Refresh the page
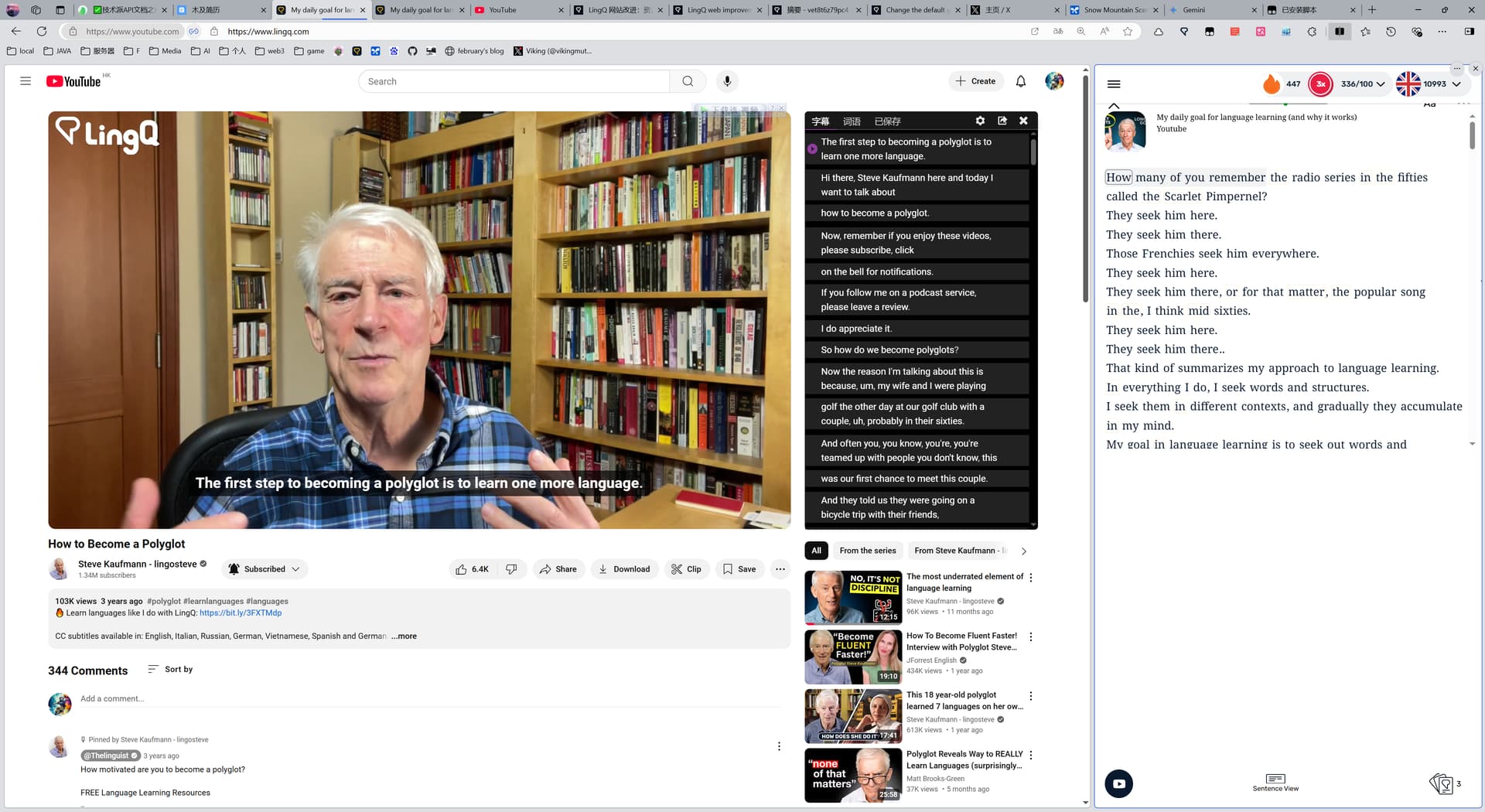 (42, 32)
